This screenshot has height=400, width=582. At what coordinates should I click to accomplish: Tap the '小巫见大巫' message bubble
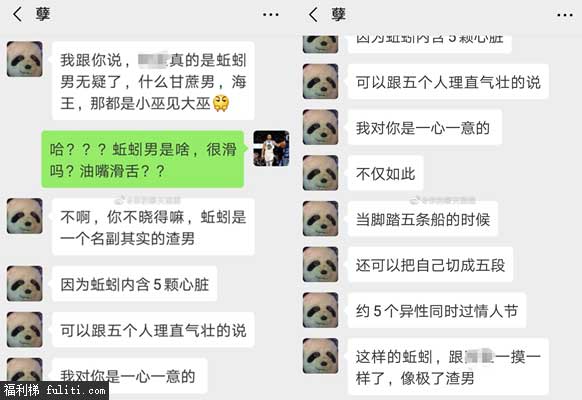[153, 81]
